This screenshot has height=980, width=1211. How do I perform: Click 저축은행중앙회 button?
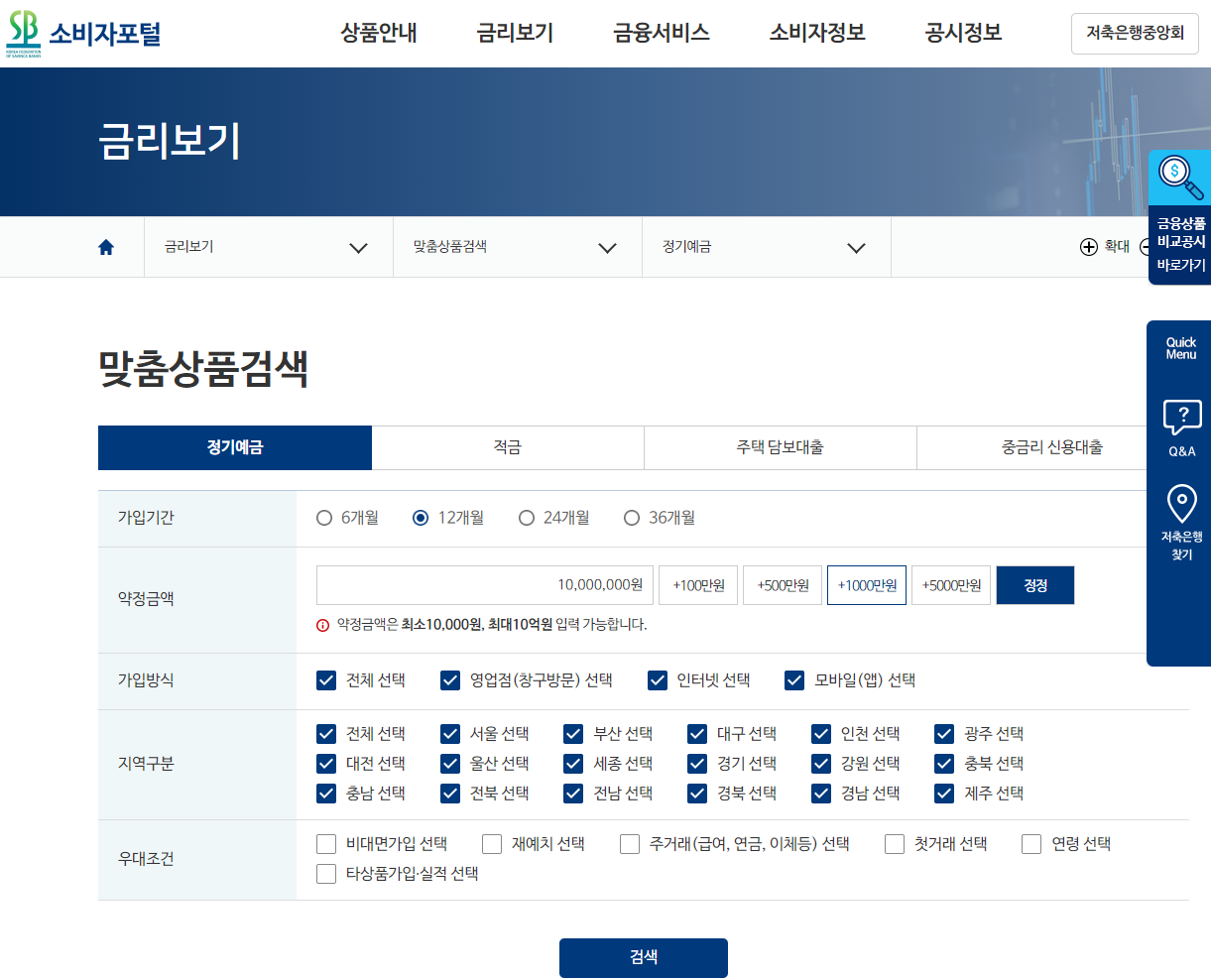coord(1135,34)
